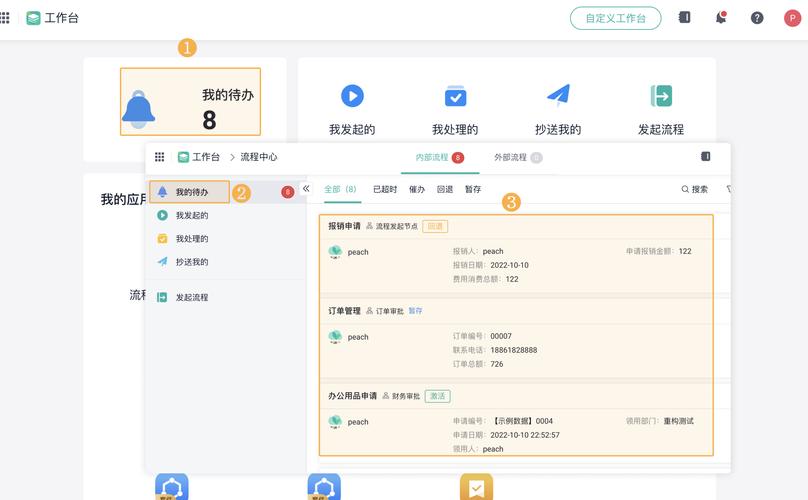Select the 全部 (8) filter tab
The height and width of the screenshot is (500, 808).
pyautogui.click(x=340, y=189)
